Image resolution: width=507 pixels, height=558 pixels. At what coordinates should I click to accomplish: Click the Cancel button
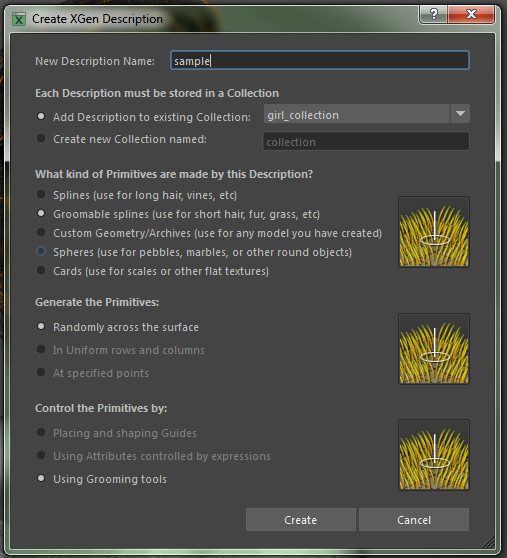[x=414, y=520]
